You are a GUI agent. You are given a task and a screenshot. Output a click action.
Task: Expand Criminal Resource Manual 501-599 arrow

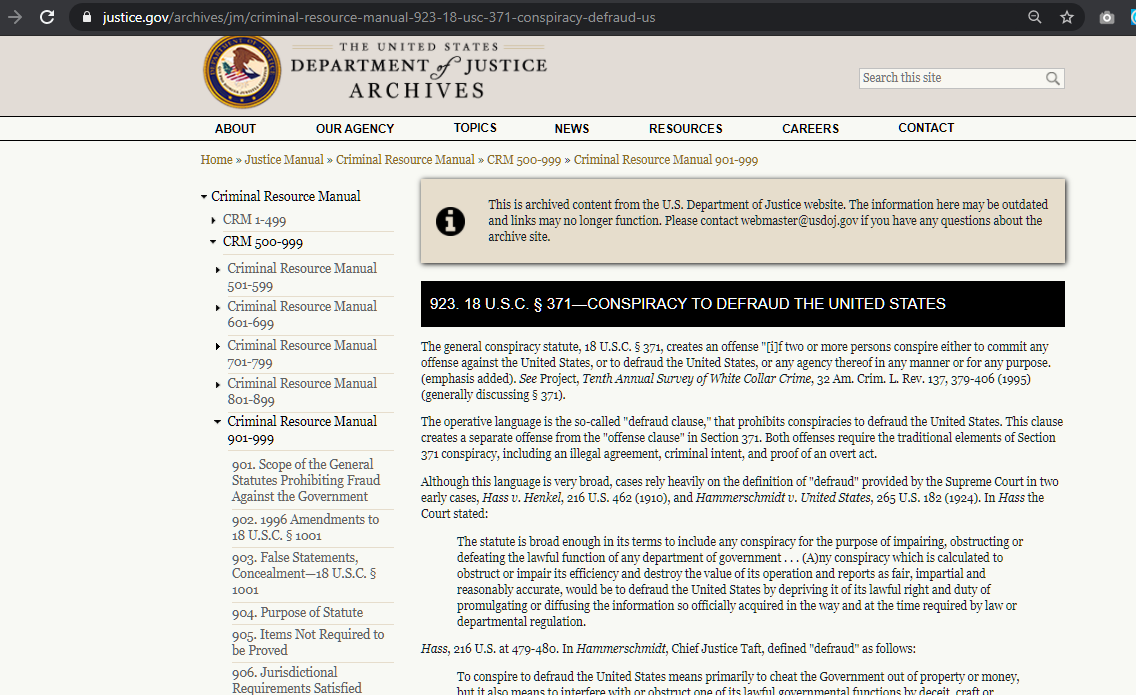pyautogui.click(x=217, y=270)
